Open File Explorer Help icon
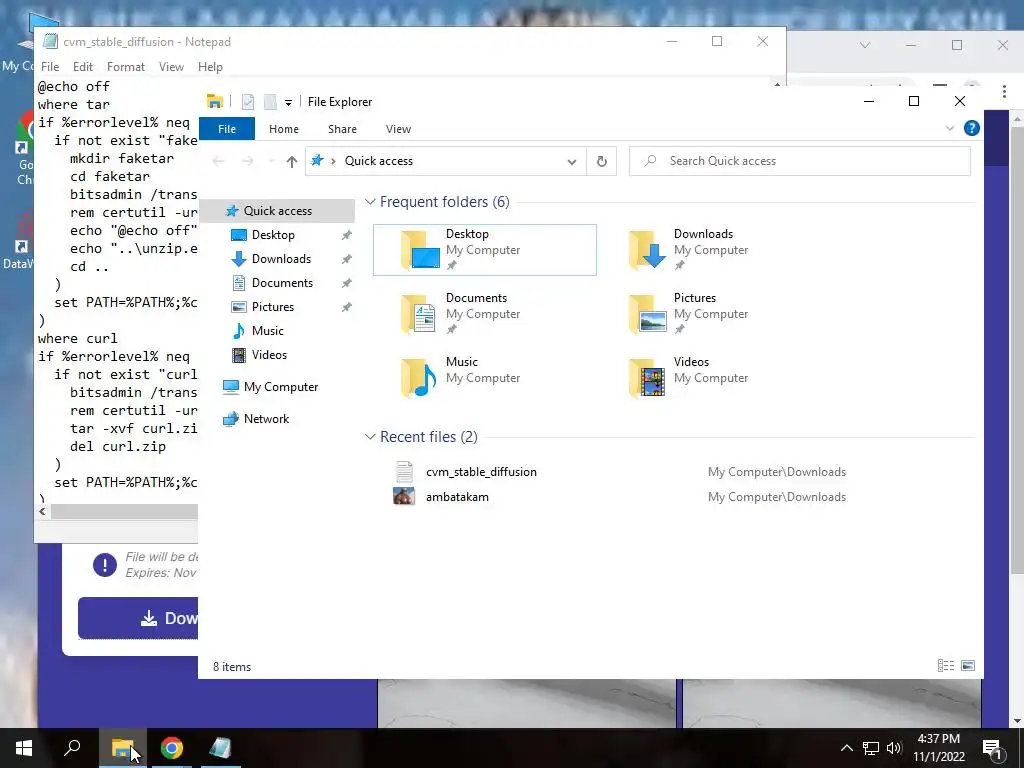Image resolution: width=1024 pixels, height=768 pixels. (971, 128)
